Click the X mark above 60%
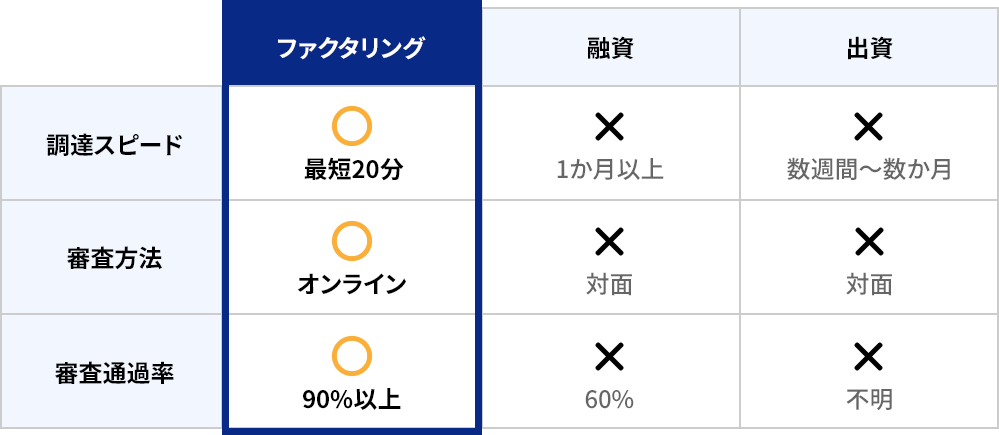The image size is (999, 435). pos(609,356)
